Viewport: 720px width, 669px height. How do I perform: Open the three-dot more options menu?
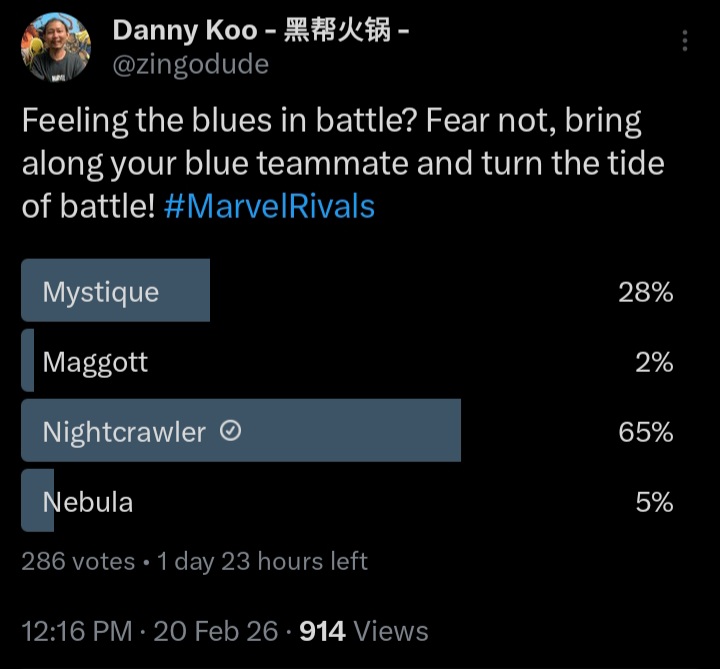685,41
